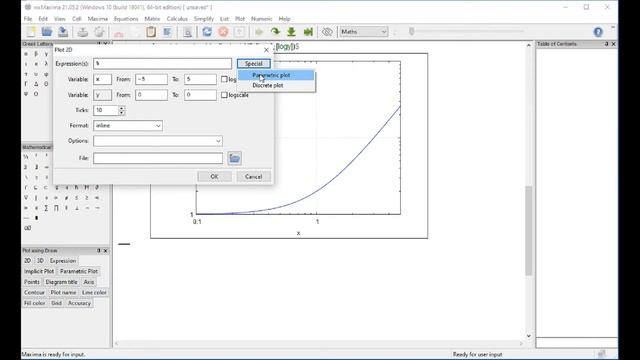This screenshot has width=640, height=360.
Task: Click the find magnifier toolbar icon
Action: tap(187, 32)
